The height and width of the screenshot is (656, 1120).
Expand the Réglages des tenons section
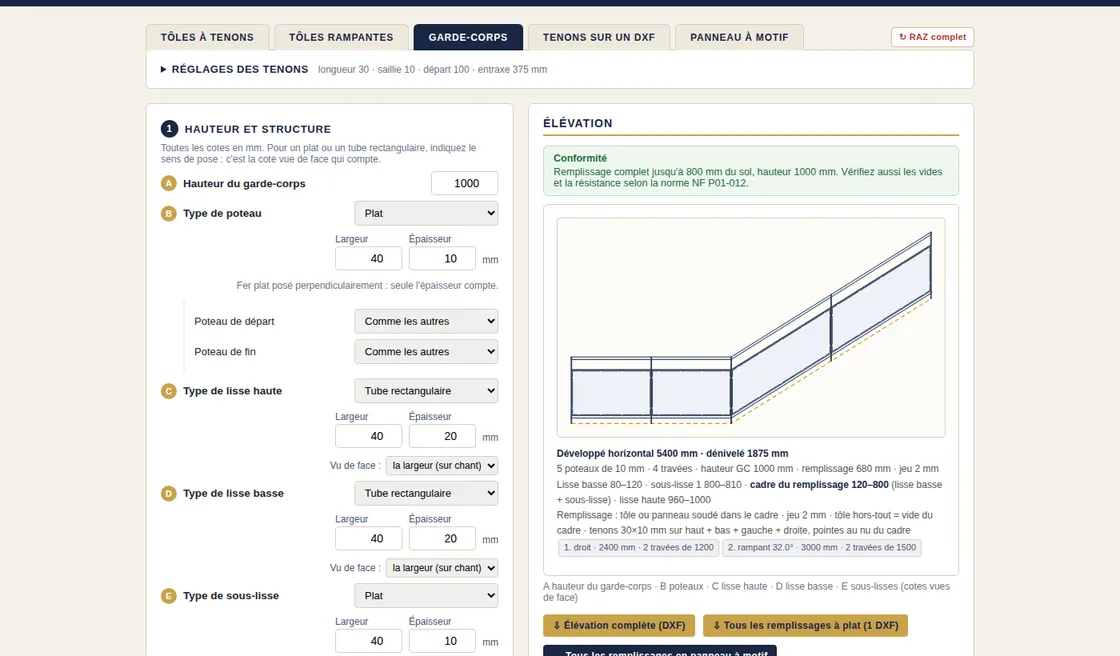(234, 69)
